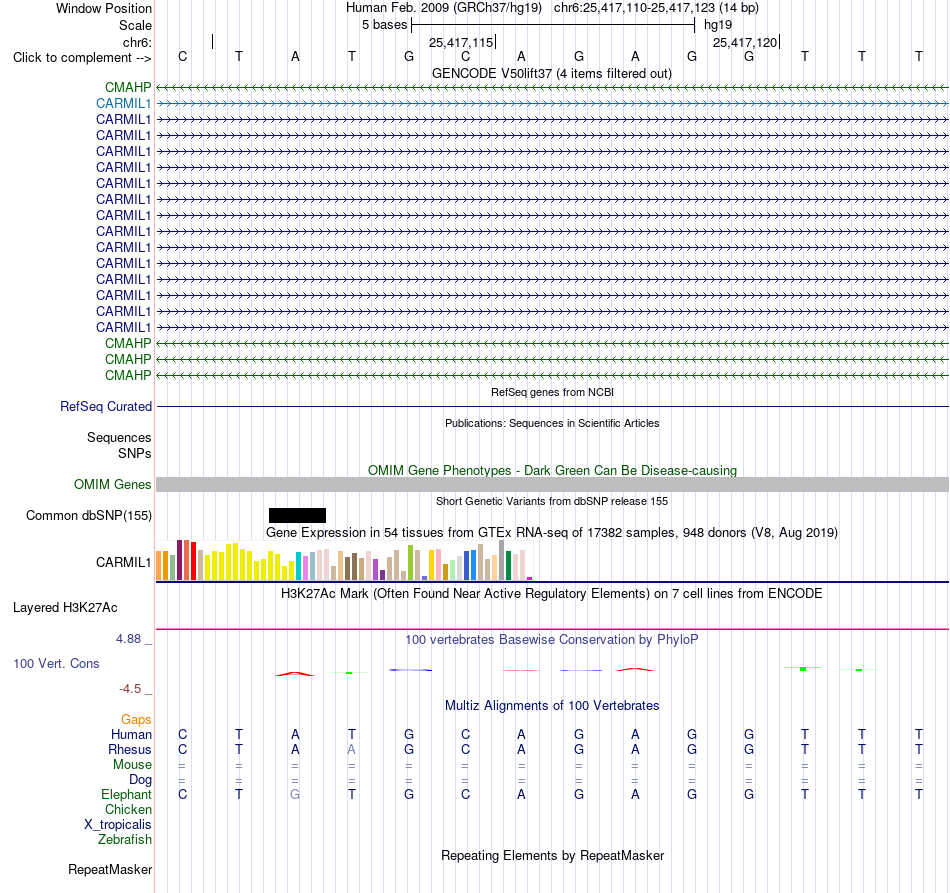
Task: Click the CARMIL1 label beside the GTEx bars
Action: 124,562
